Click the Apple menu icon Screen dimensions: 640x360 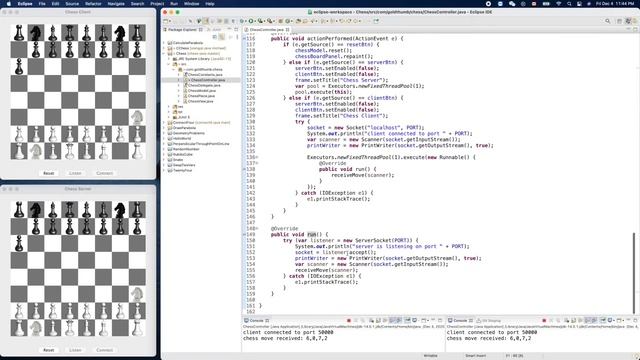pos(9,4)
